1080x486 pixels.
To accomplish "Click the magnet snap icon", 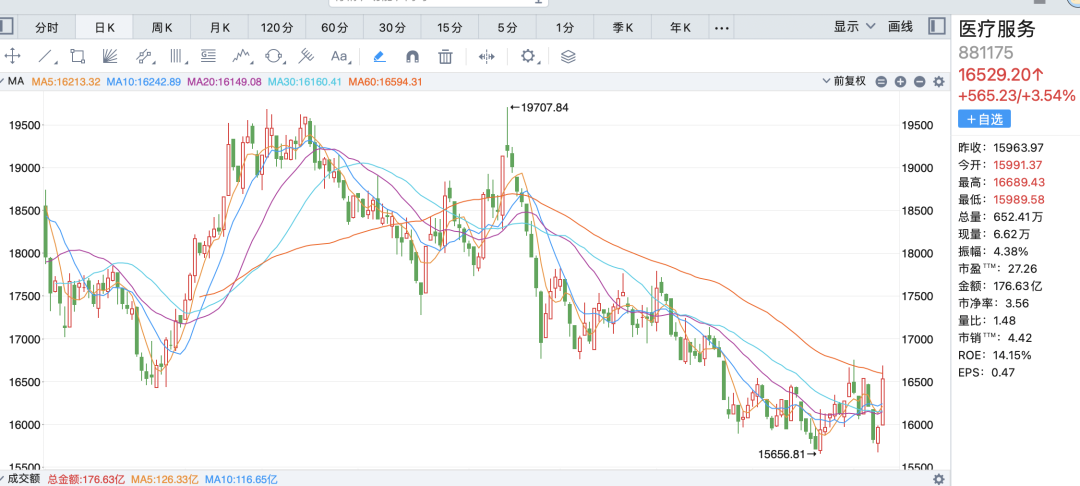I will pos(412,56).
